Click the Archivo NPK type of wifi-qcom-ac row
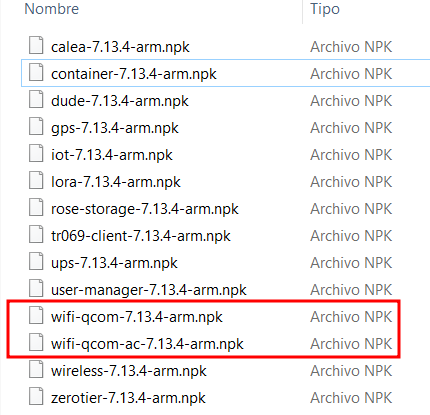Screen dimensions: 430x415 point(351,344)
